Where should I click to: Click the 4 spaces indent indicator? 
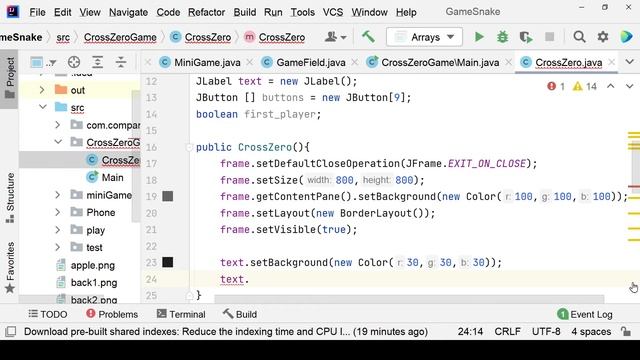[x=591, y=331]
